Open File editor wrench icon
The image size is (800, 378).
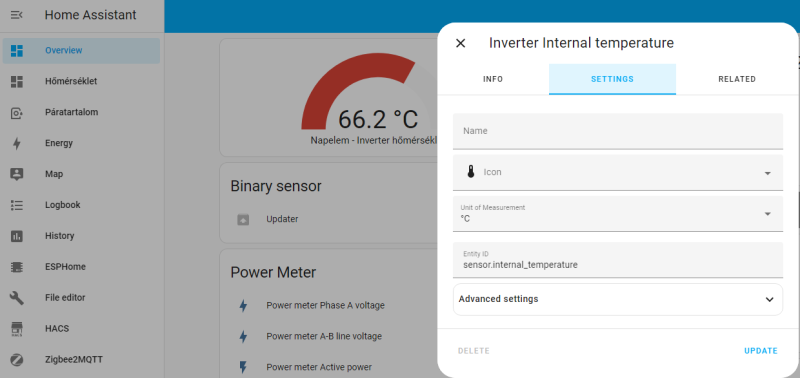tap(17, 297)
